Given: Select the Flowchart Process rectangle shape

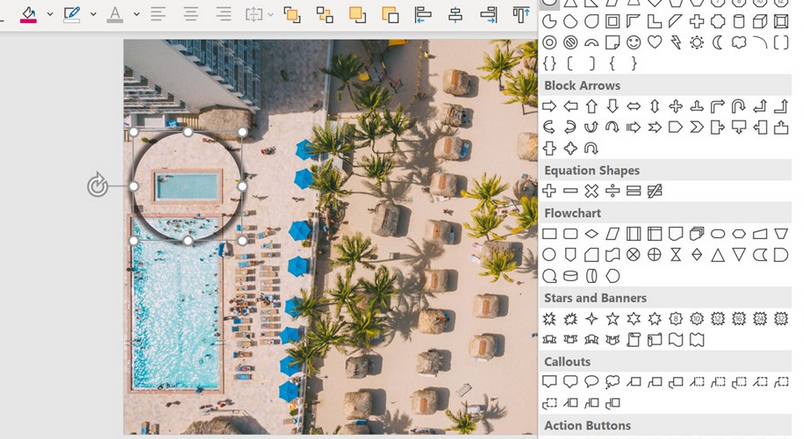Looking at the screenshot, I should tap(549, 234).
